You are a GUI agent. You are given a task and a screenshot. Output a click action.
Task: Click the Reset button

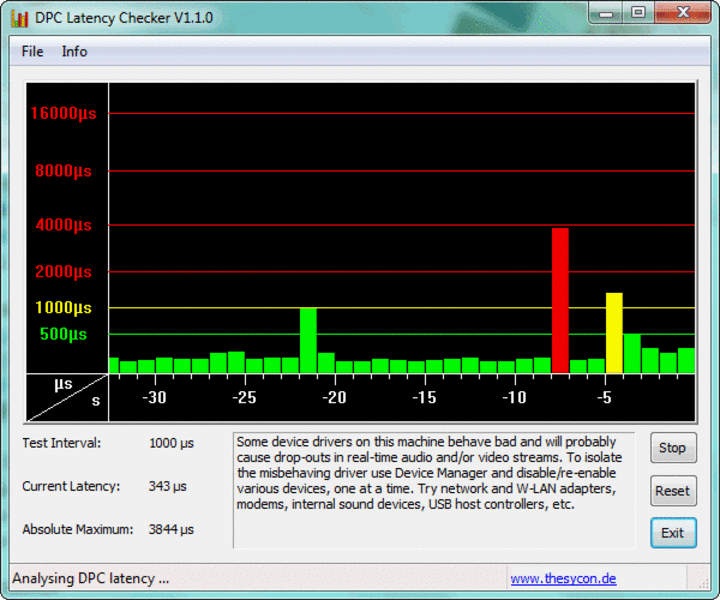click(x=672, y=491)
